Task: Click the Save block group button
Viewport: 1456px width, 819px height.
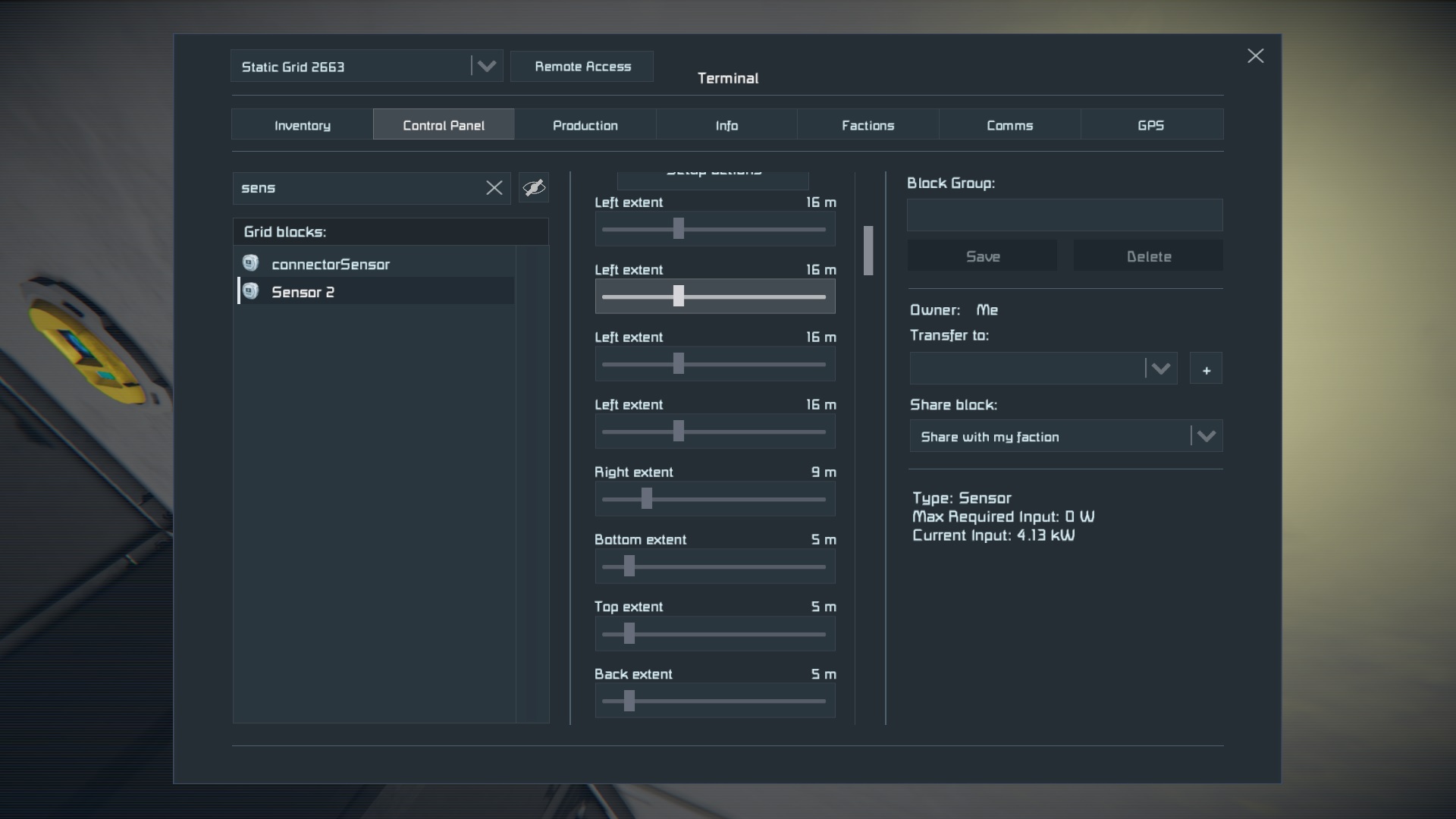Action: (x=982, y=256)
